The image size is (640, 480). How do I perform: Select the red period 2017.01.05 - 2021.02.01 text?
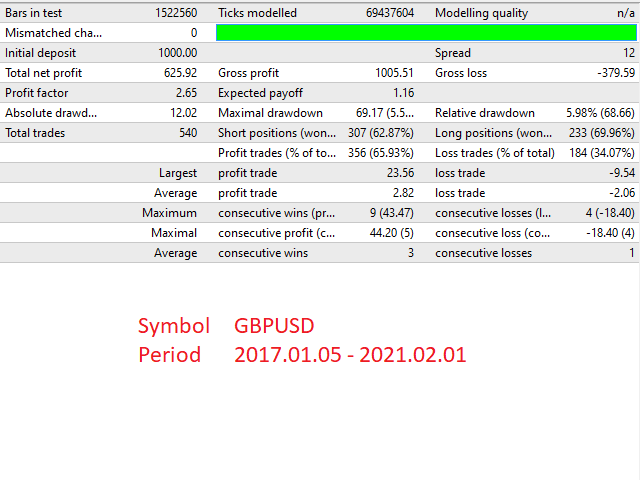(x=350, y=354)
